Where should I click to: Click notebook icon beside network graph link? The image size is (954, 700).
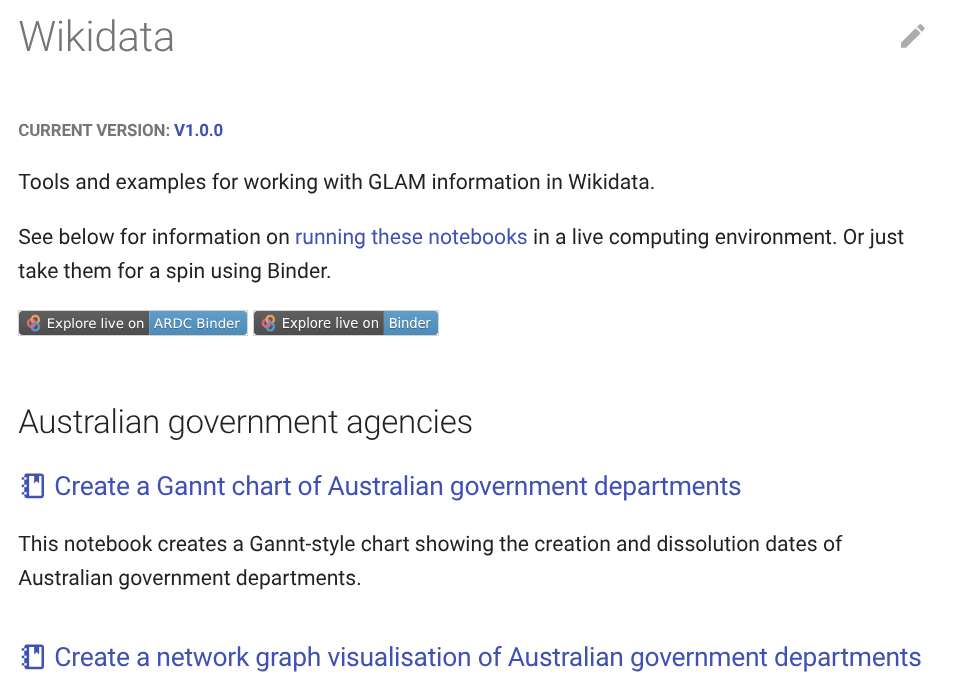pyautogui.click(x=33, y=657)
